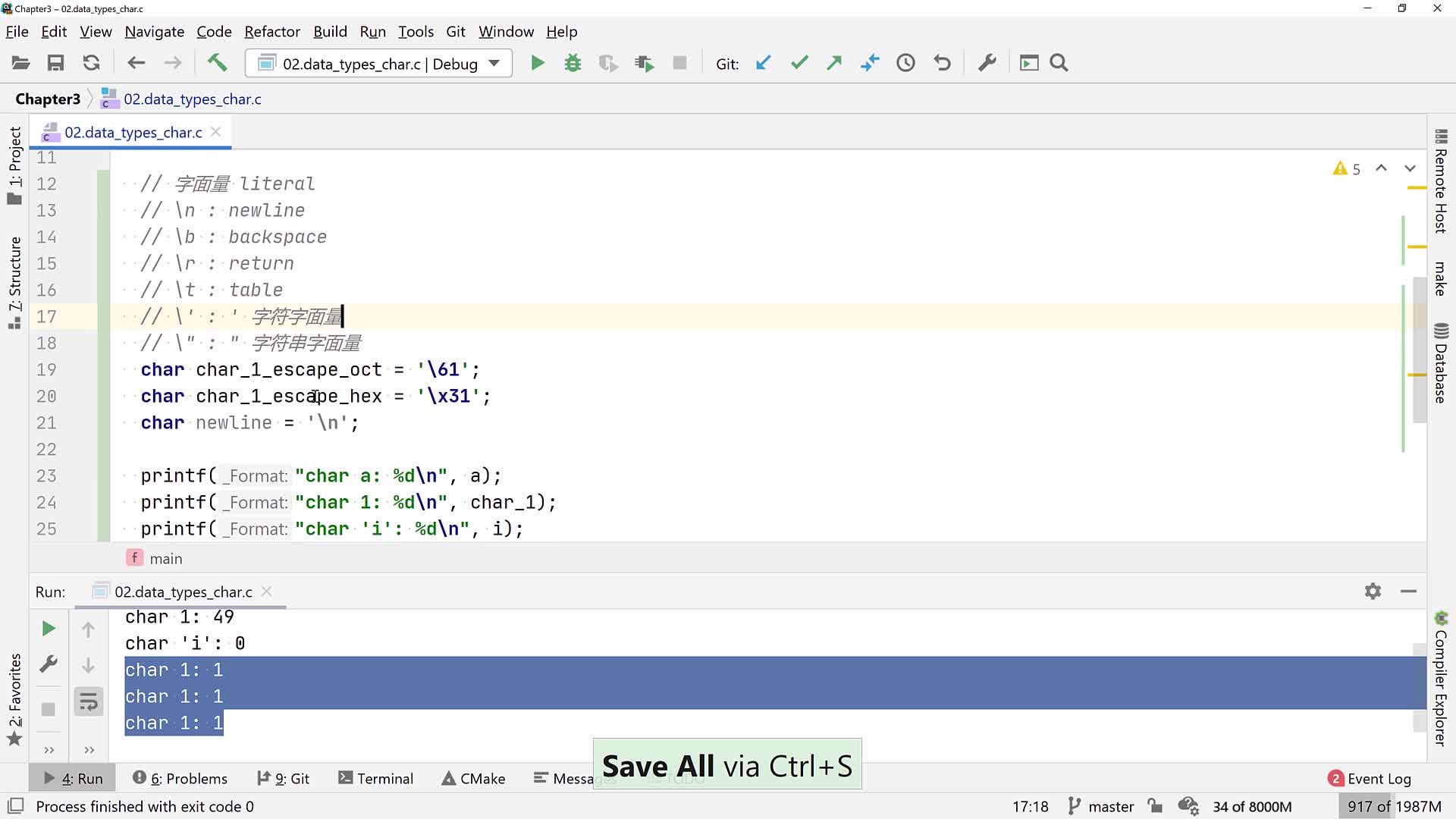Image resolution: width=1456 pixels, height=819 pixels.
Task: Commit changes using Git checkmark icon
Action: [x=799, y=63]
